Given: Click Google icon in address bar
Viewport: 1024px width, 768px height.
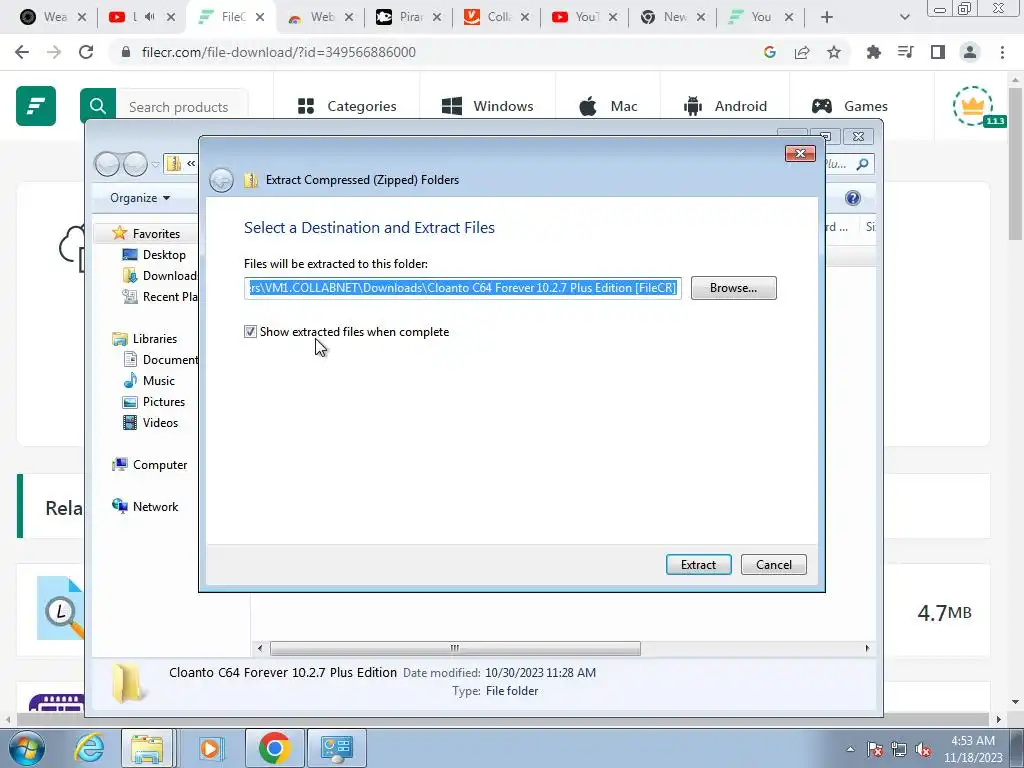Looking at the screenshot, I should click(770, 52).
